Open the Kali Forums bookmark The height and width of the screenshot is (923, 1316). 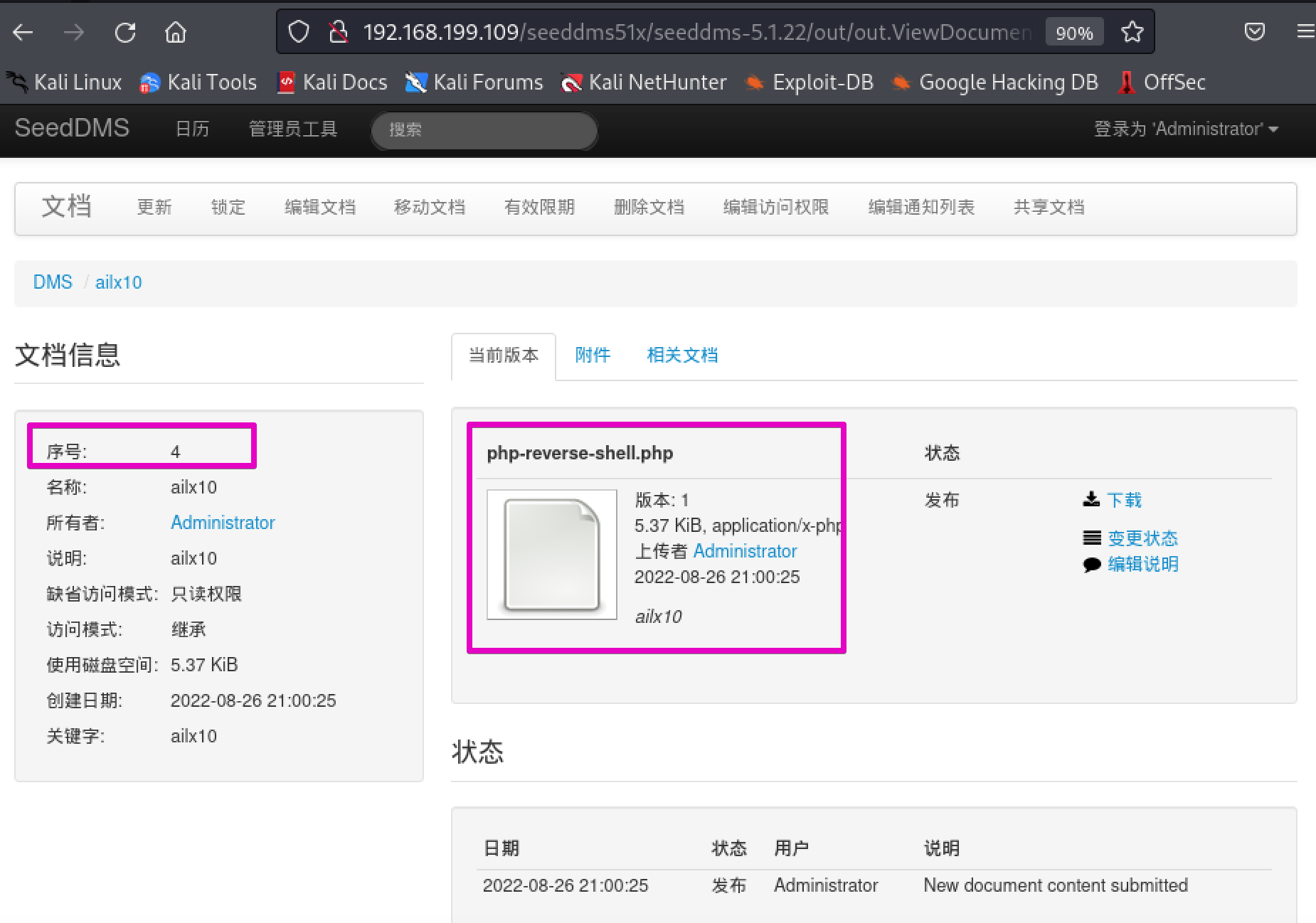coord(474,82)
